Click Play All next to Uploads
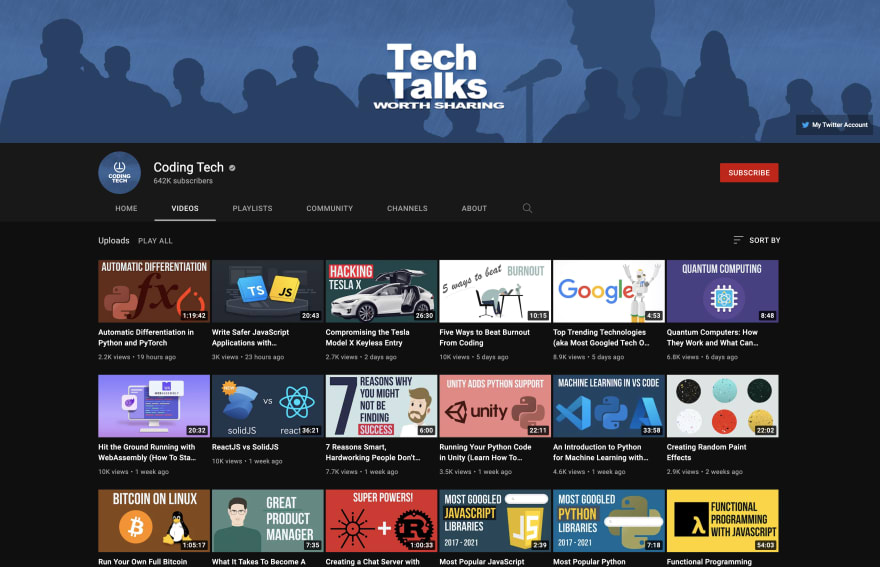 (155, 241)
